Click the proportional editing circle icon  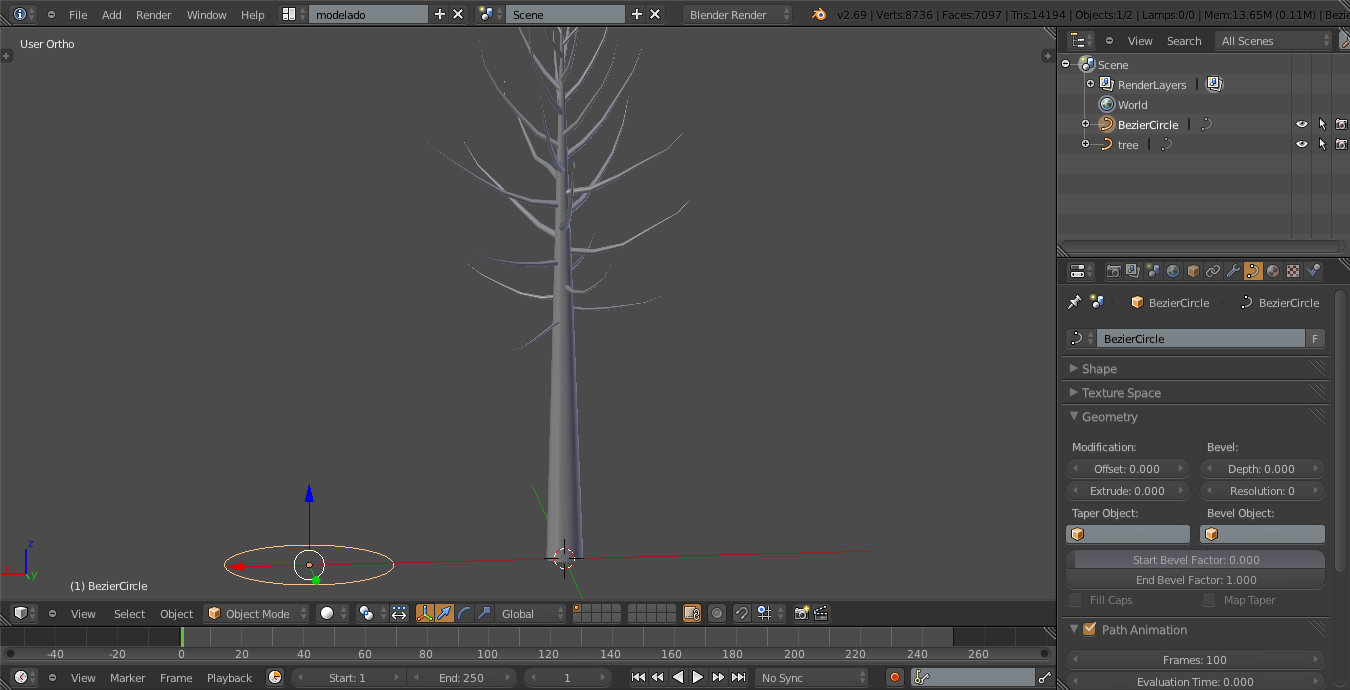point(717,613)
